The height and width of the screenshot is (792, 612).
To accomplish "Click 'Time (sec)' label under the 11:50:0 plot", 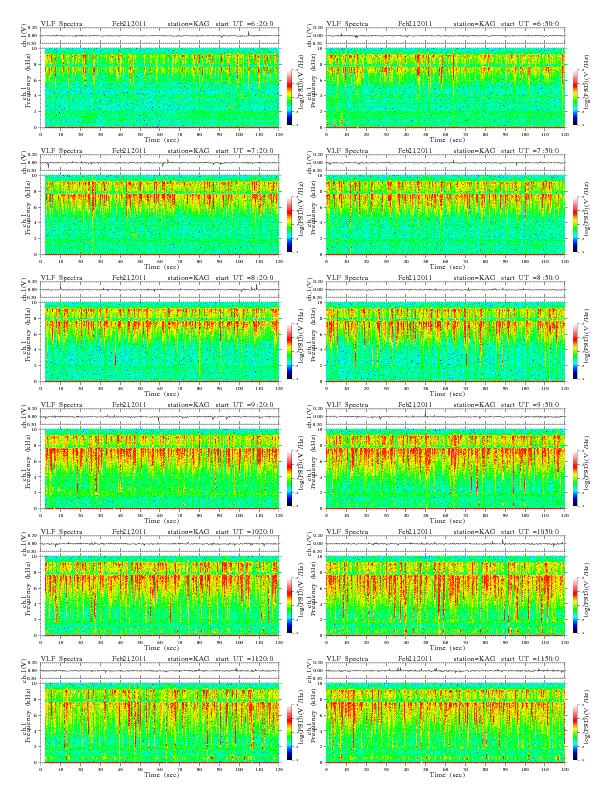I will (x=447, y=774).
